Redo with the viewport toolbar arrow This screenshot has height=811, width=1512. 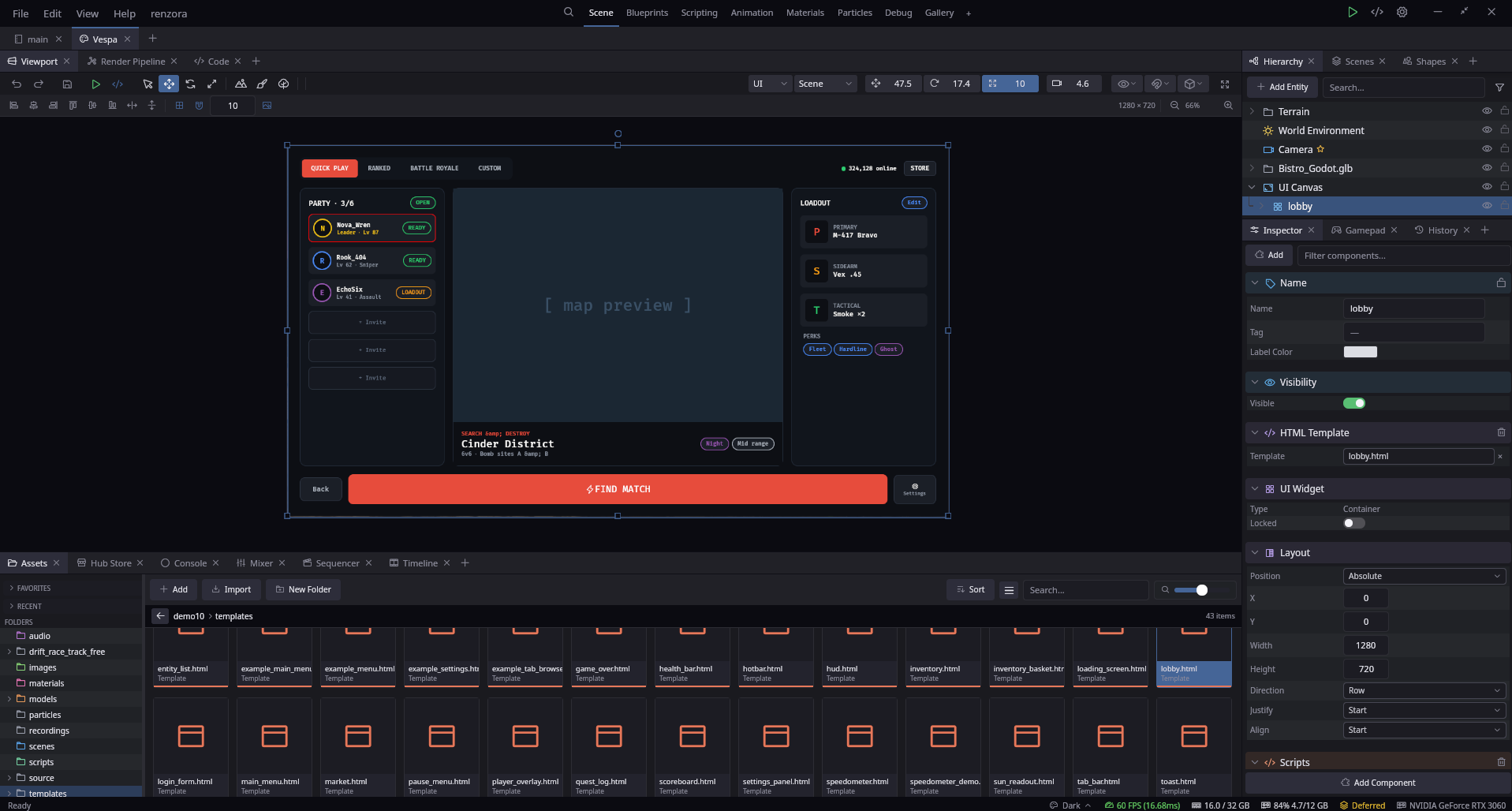[x=38, y=84]
